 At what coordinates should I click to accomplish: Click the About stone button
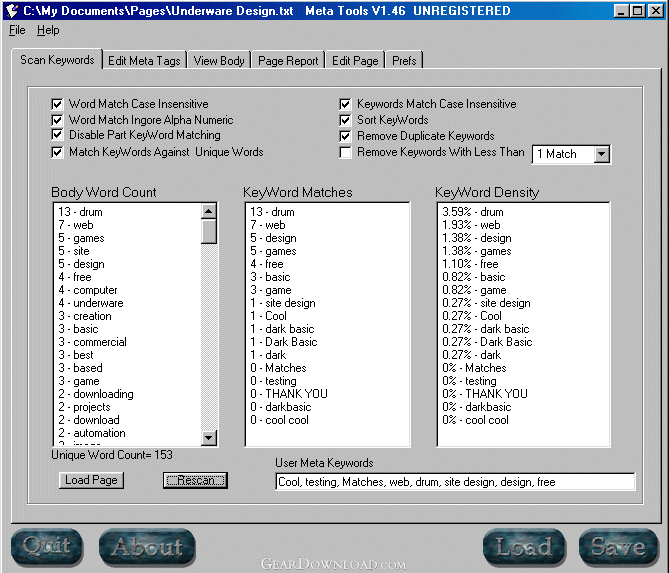tap(147, 547)
